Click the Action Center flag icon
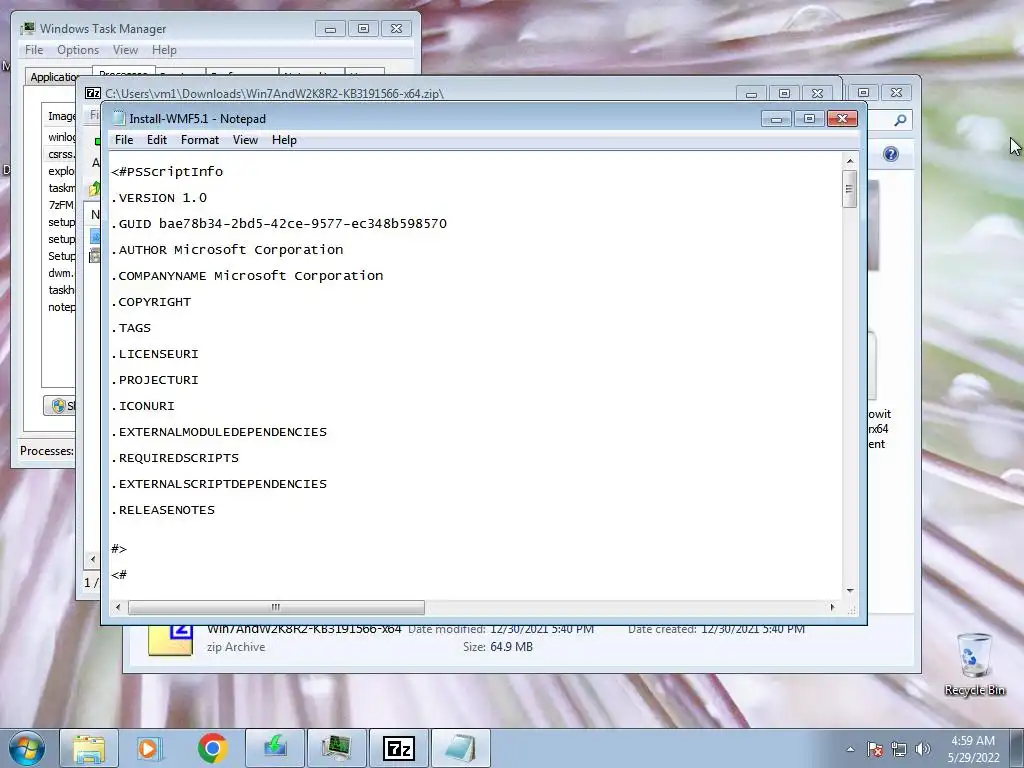This screenshot has height=768, width=1024. pos(875,749)
